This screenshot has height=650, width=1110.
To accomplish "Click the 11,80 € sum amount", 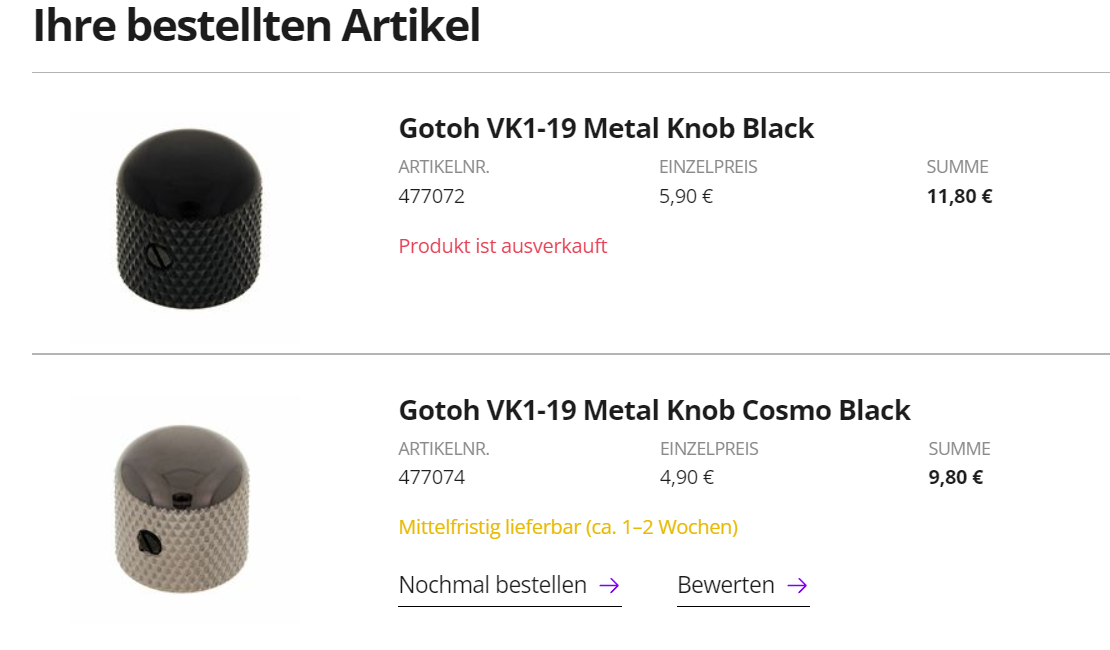I will click(959, 196).
